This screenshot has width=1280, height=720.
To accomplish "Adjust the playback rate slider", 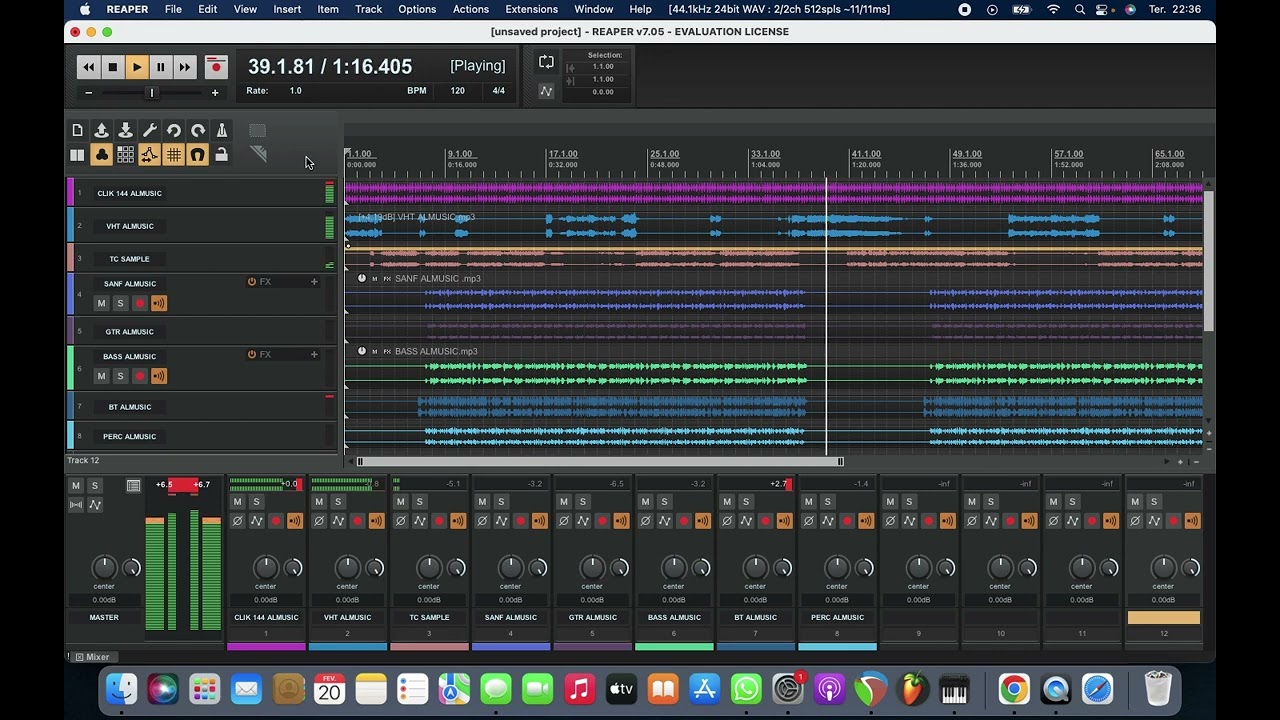I will click(x=152, y=92).
